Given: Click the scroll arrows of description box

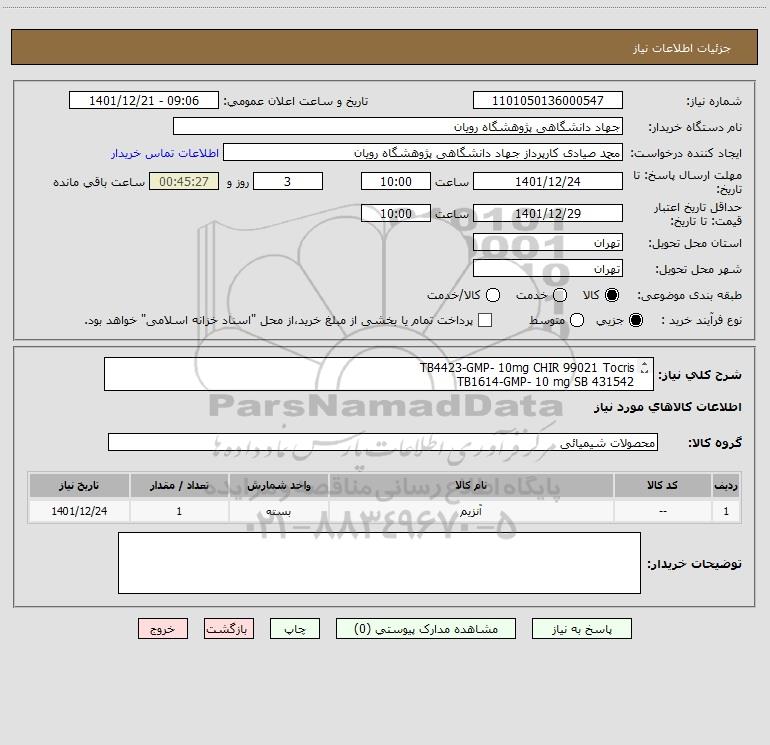Looking at the screenshot, I should tap(645, 367).
